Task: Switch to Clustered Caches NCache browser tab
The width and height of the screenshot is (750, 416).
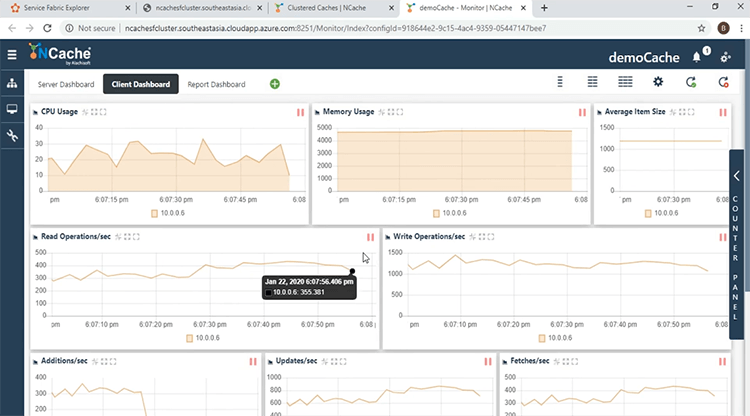Action: tap(332, 8)
